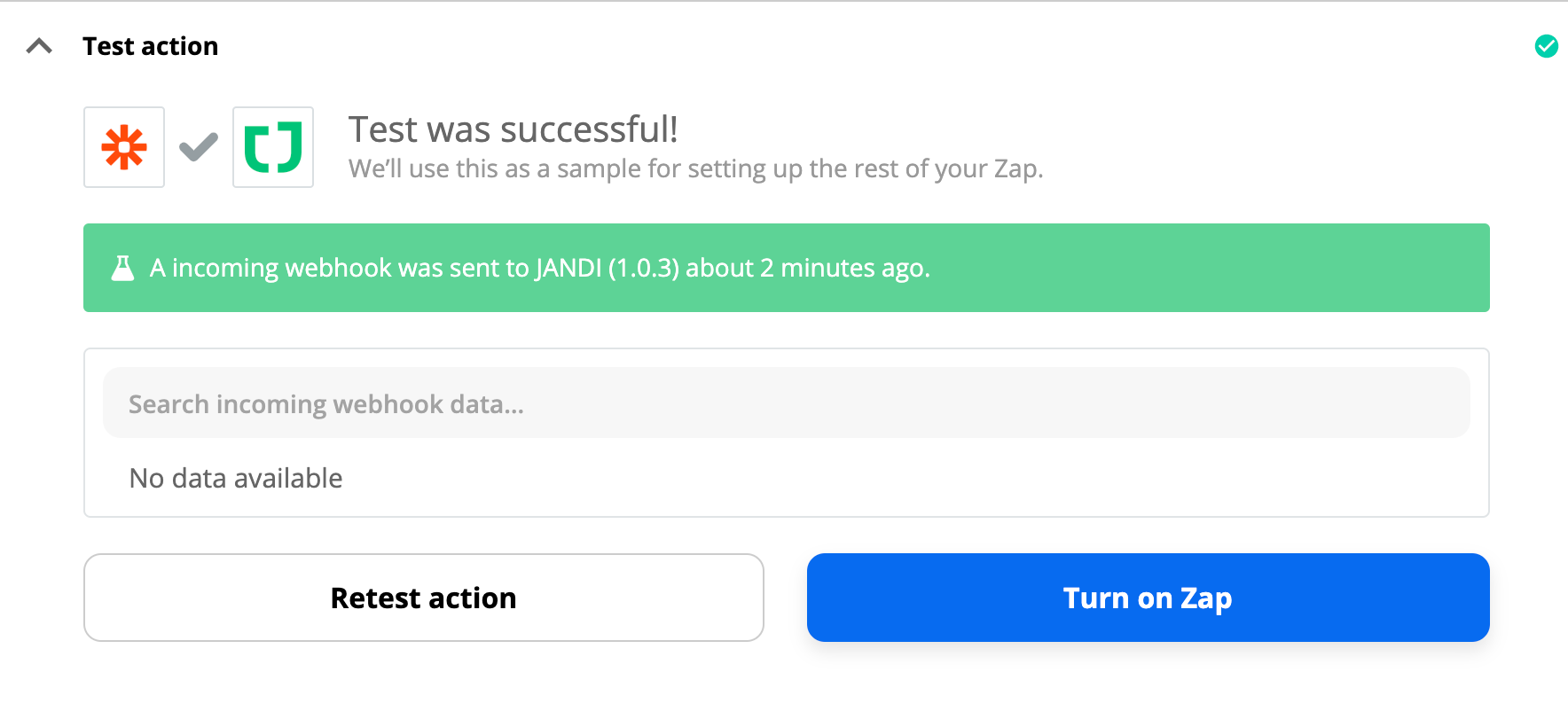
Task: Click the orange Zapier asterisk logo
Action: 124,147
